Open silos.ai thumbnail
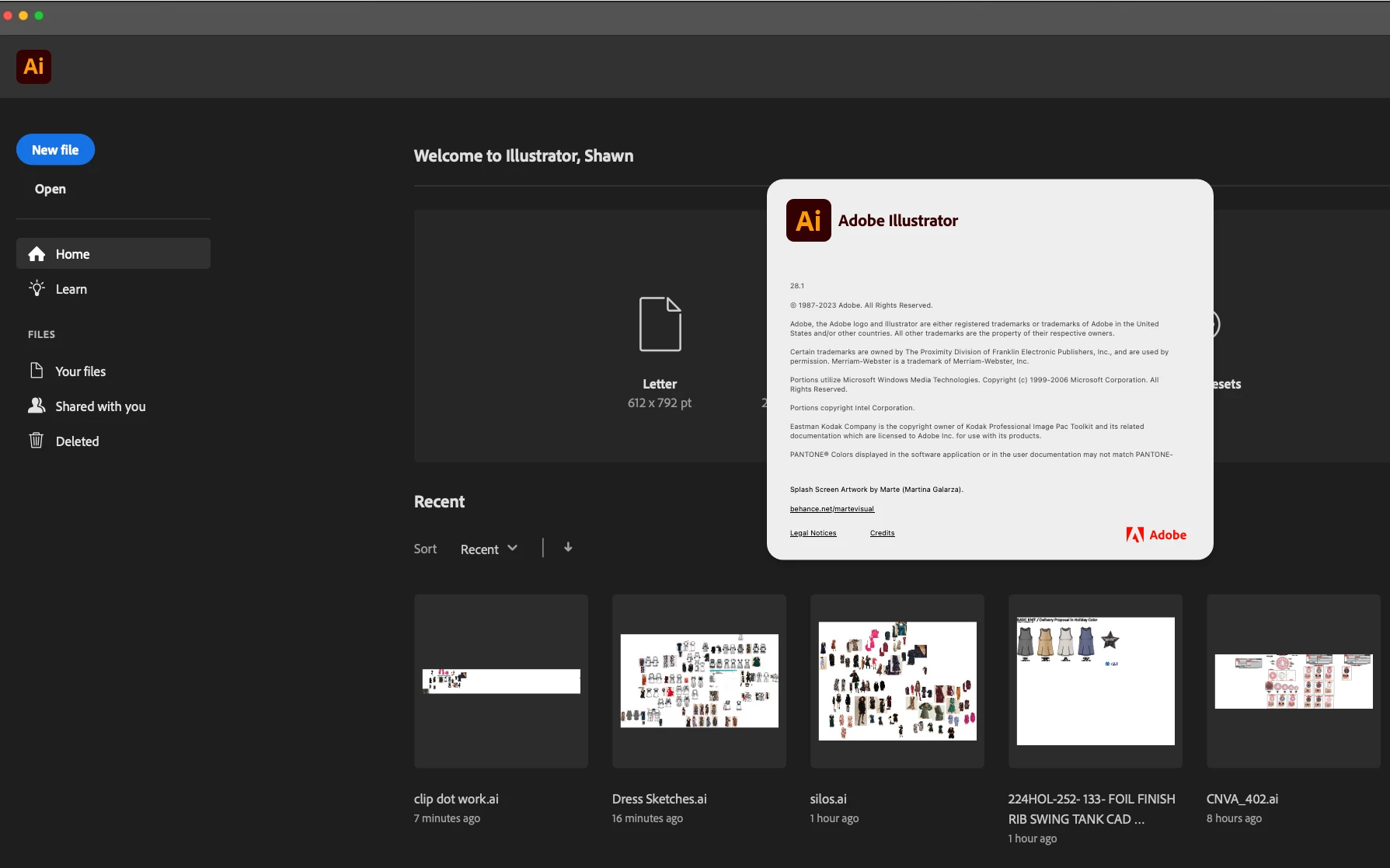Image resolution: width=1390 pixels, height=868 pixels. [897, 682]
